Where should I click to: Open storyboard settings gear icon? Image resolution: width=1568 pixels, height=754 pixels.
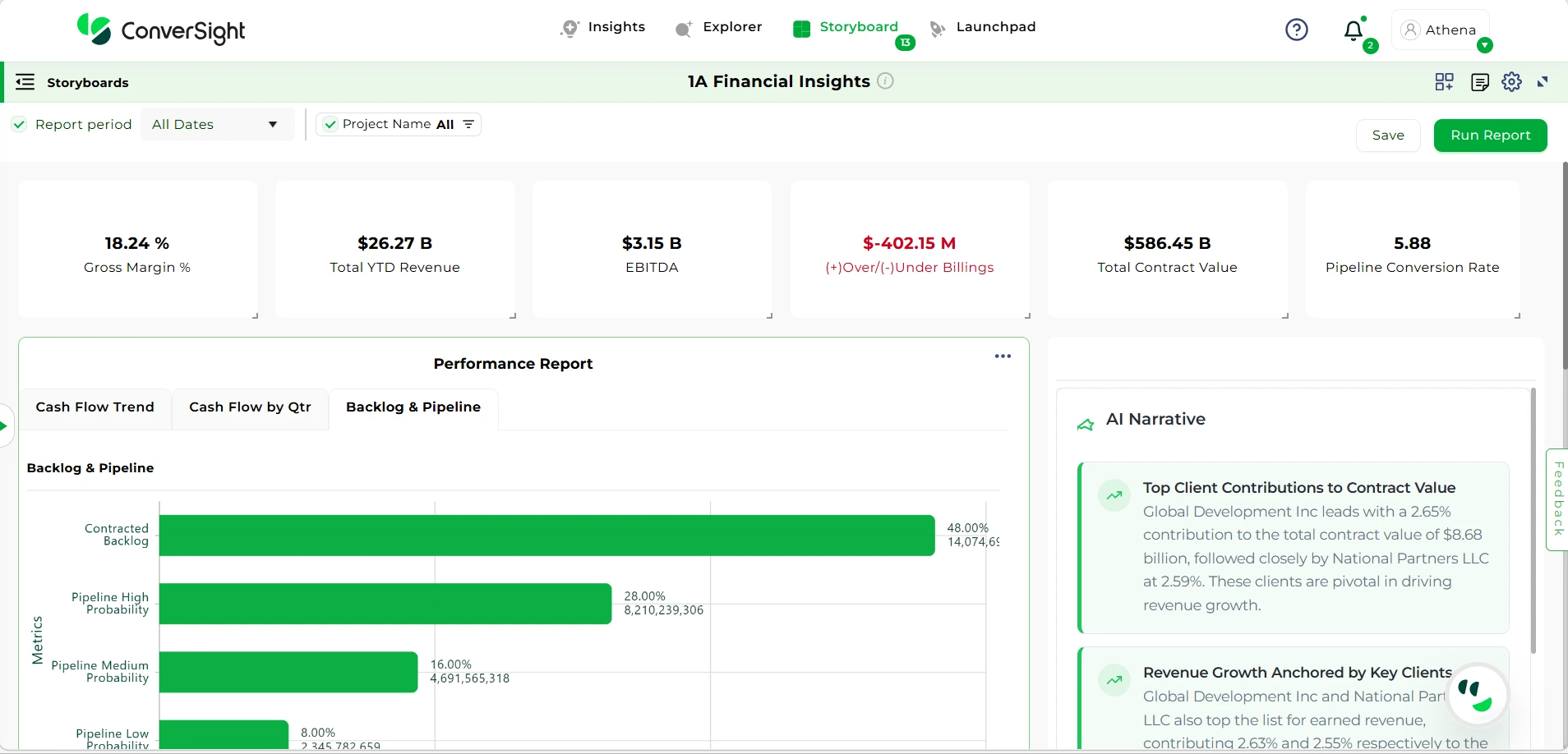point(1511,82)
